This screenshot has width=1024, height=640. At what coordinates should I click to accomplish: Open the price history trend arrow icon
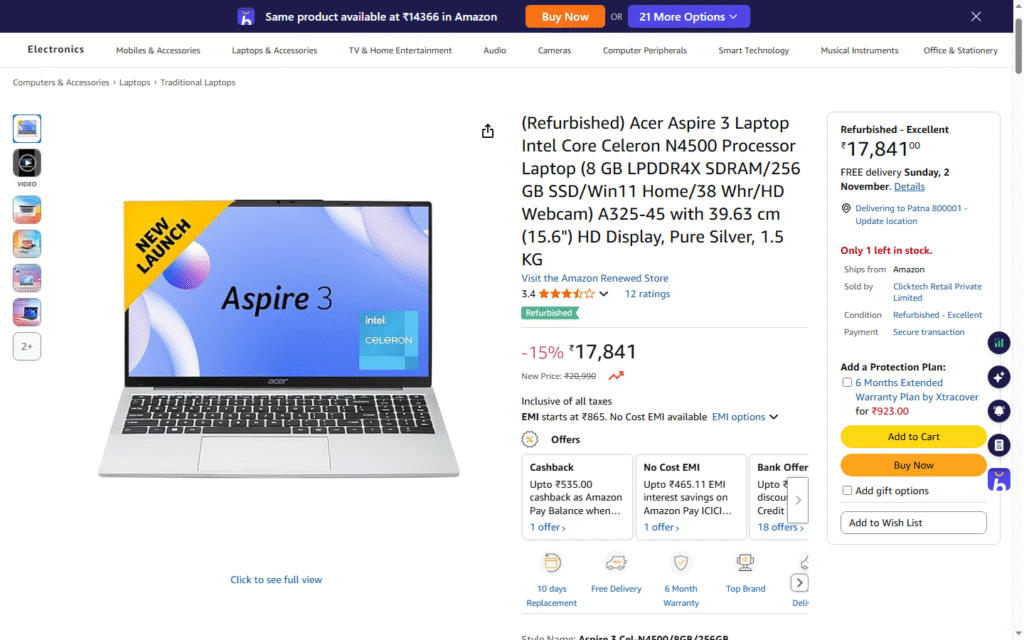tap(616, 376)
